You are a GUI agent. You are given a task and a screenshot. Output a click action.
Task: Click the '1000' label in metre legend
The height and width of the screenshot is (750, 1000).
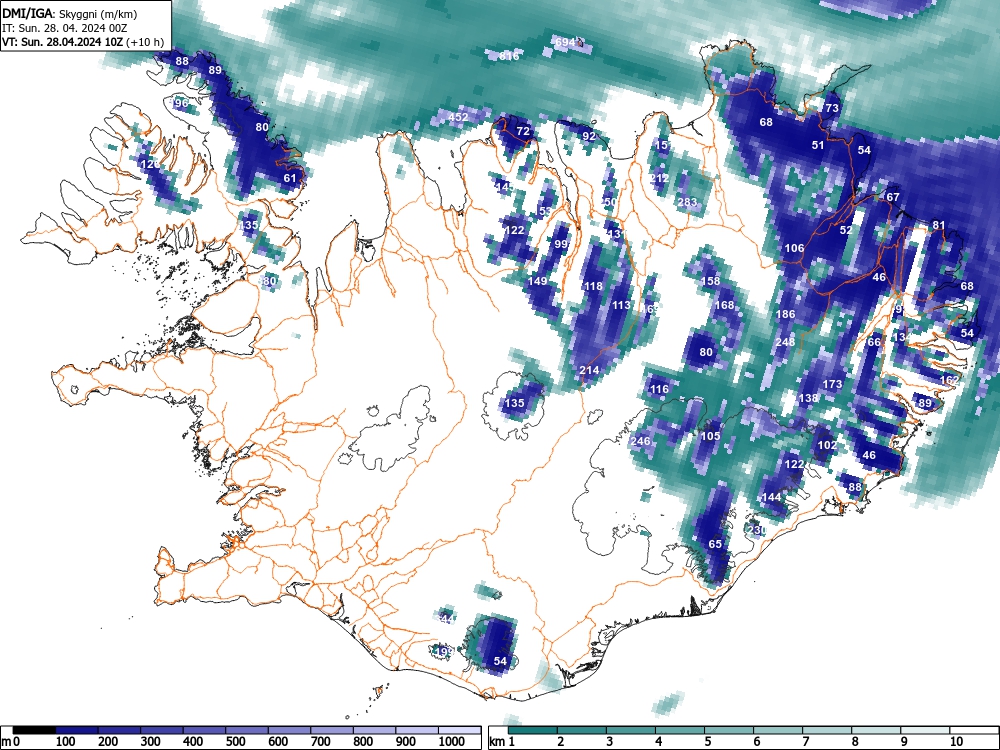pyautogui.click(x=452, y=742)
